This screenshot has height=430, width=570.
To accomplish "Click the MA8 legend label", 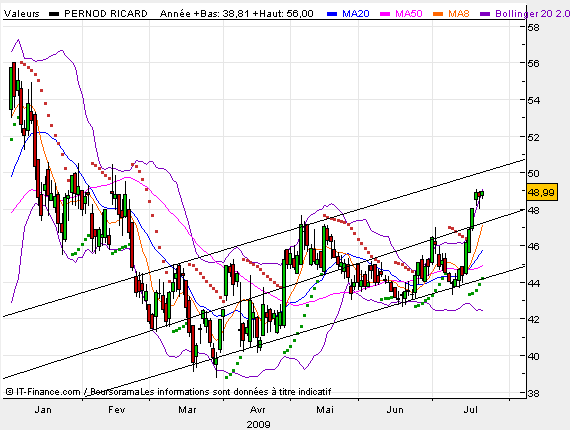I will 459,14.
